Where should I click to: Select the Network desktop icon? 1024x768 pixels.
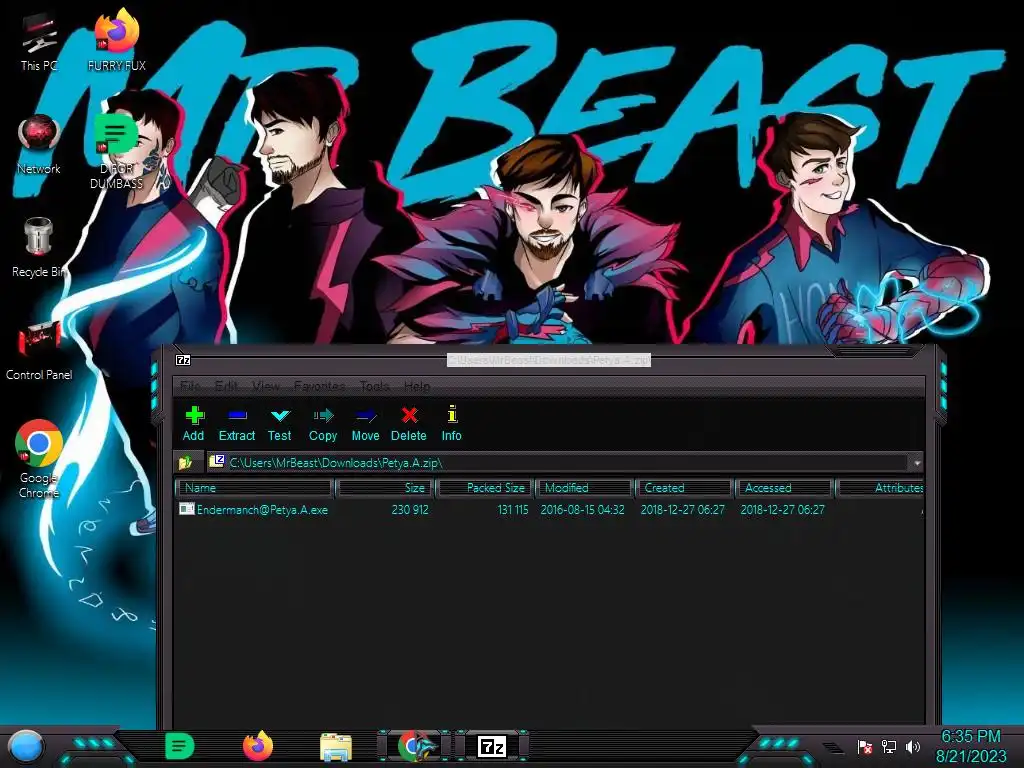pos(39,145)
